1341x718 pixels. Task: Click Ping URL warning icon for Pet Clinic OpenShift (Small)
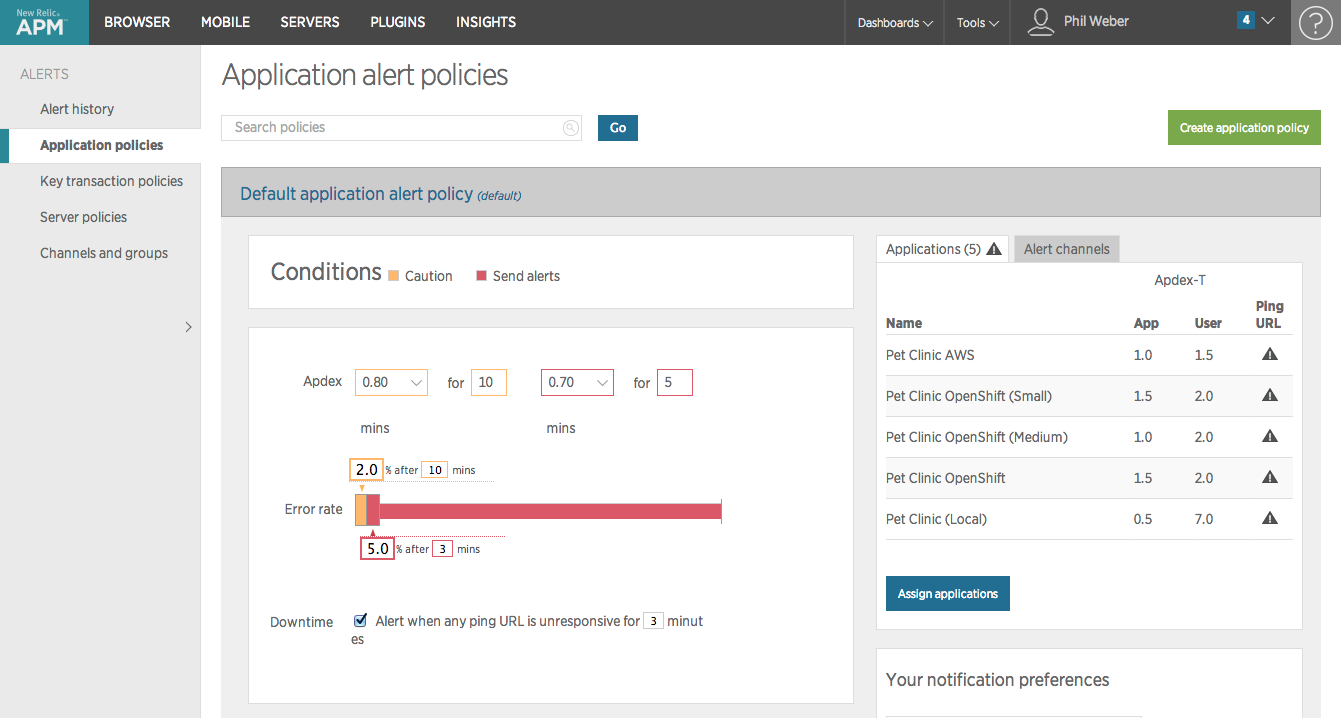[x=1270, y=395]
